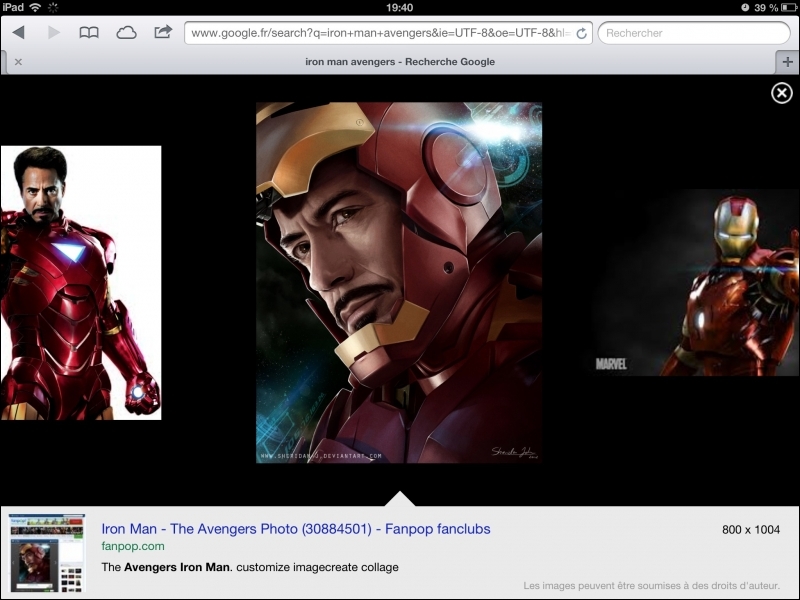Tap the Fanpop page preview thumbnail
Viewport: 800px width, 600px height.
click(47, 553)
